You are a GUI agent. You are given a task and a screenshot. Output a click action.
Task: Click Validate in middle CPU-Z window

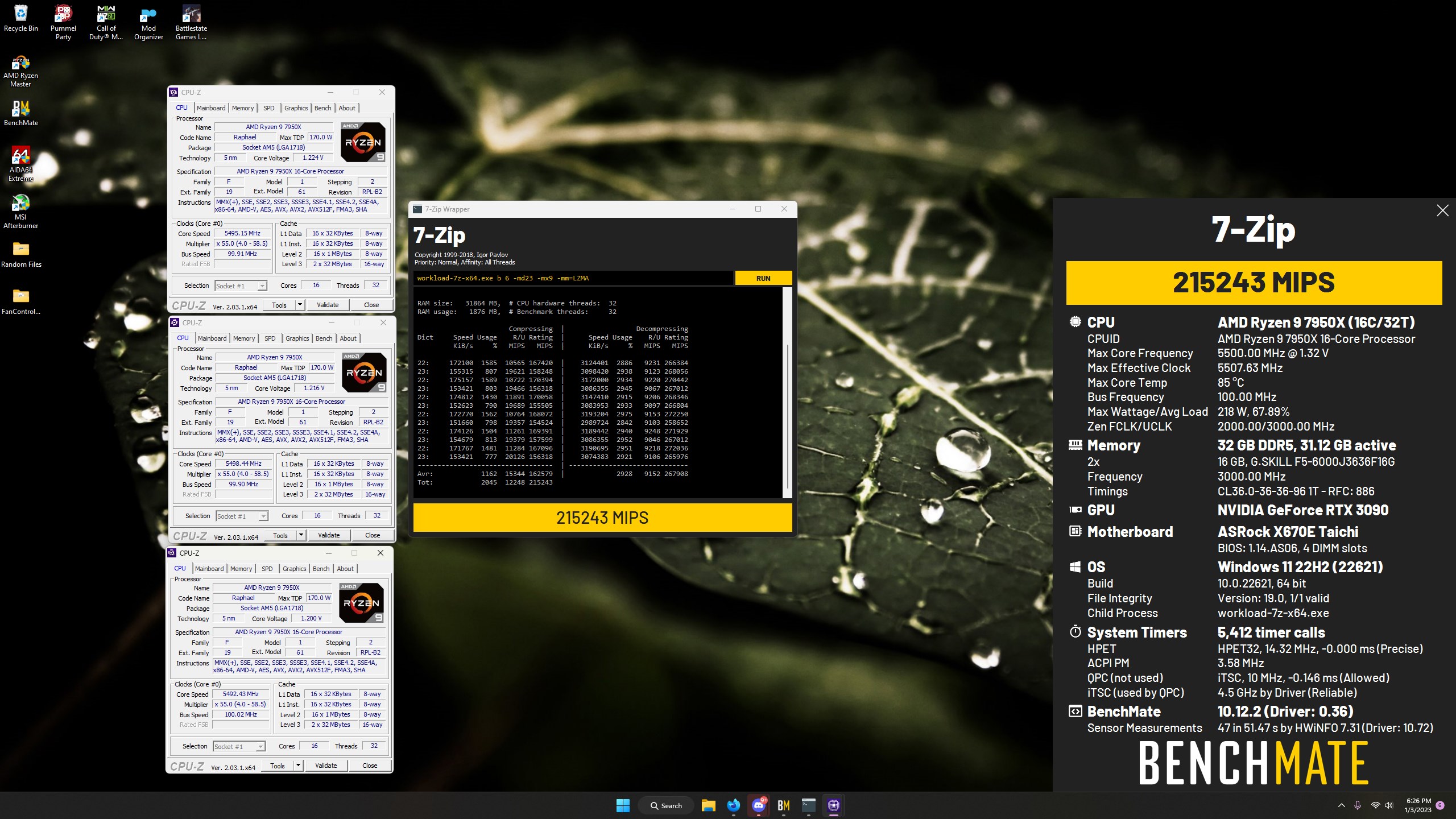click(329, 535)
